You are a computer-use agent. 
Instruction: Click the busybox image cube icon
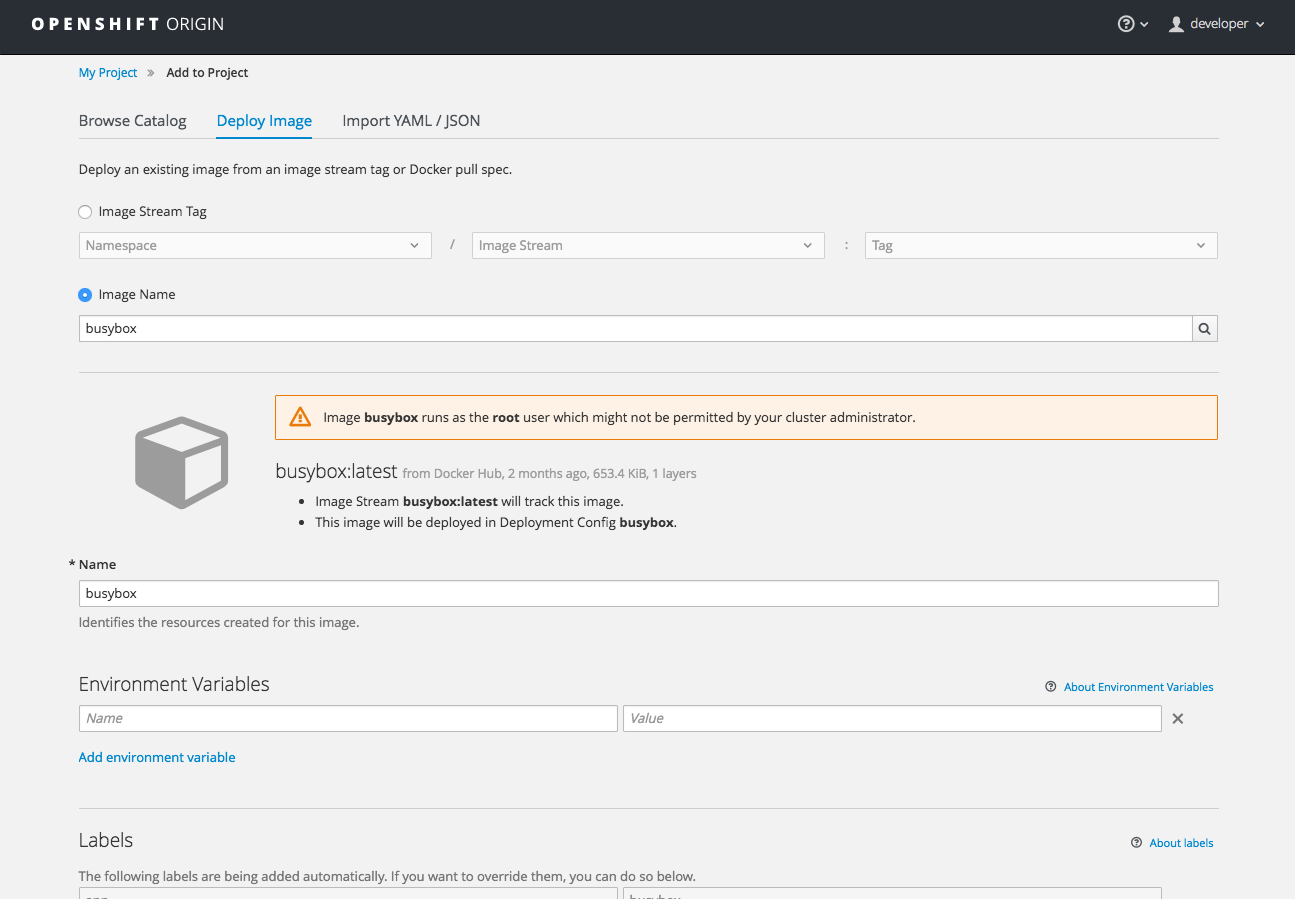[x=182, y=462]
